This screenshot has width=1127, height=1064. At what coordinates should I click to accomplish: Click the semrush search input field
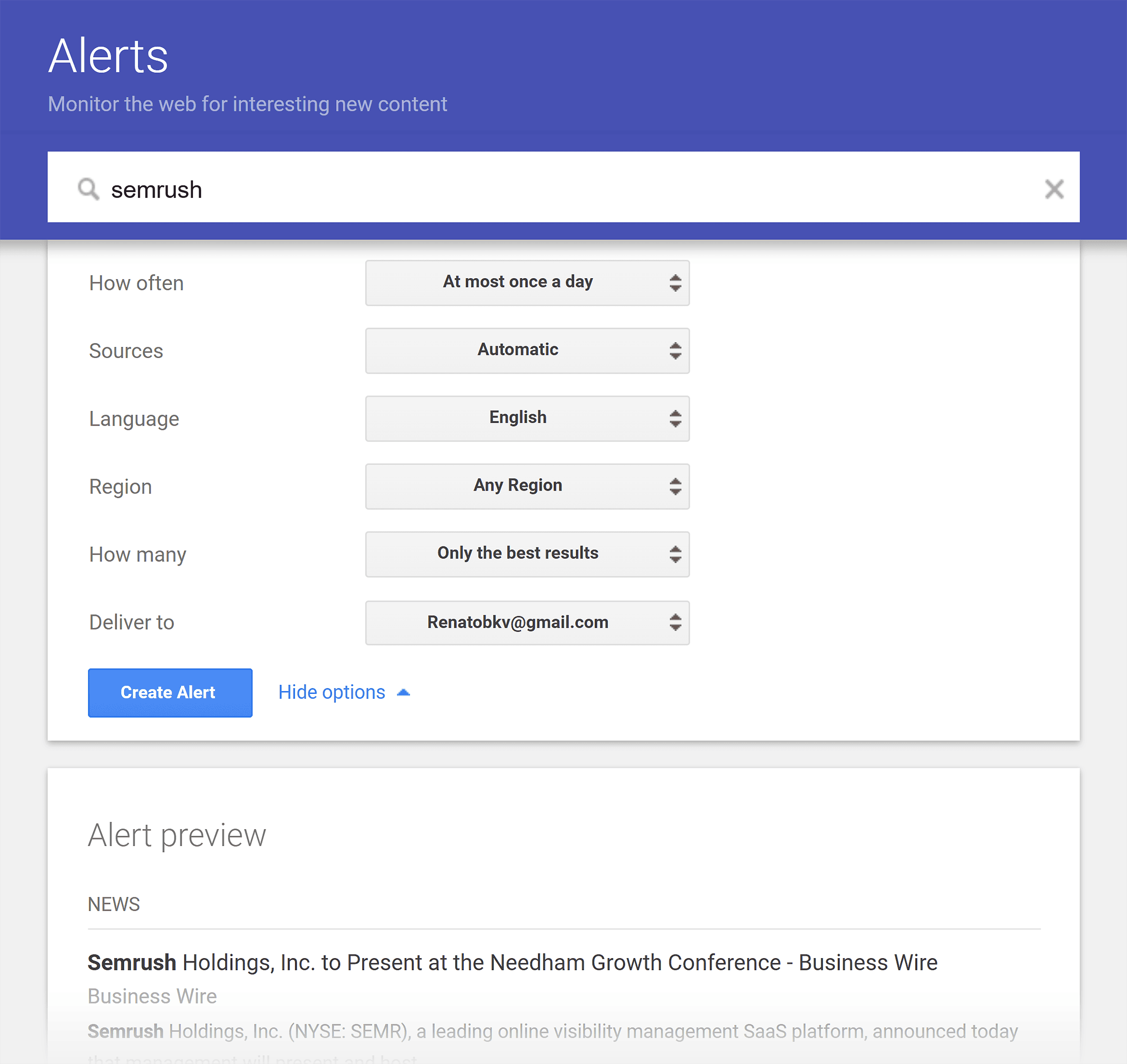click(563, 187)
